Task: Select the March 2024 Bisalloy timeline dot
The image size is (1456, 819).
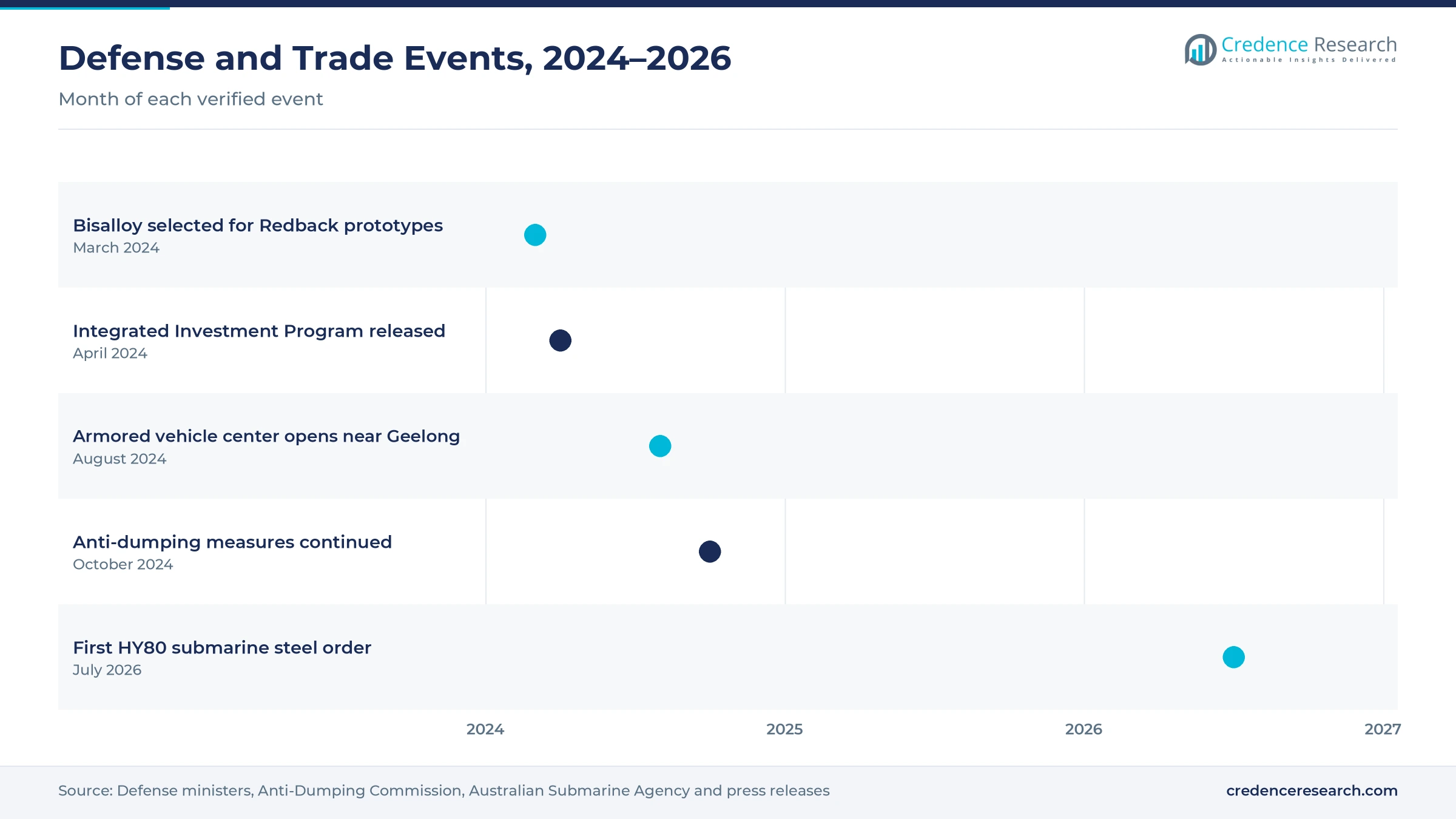Action: coord(535,235)
